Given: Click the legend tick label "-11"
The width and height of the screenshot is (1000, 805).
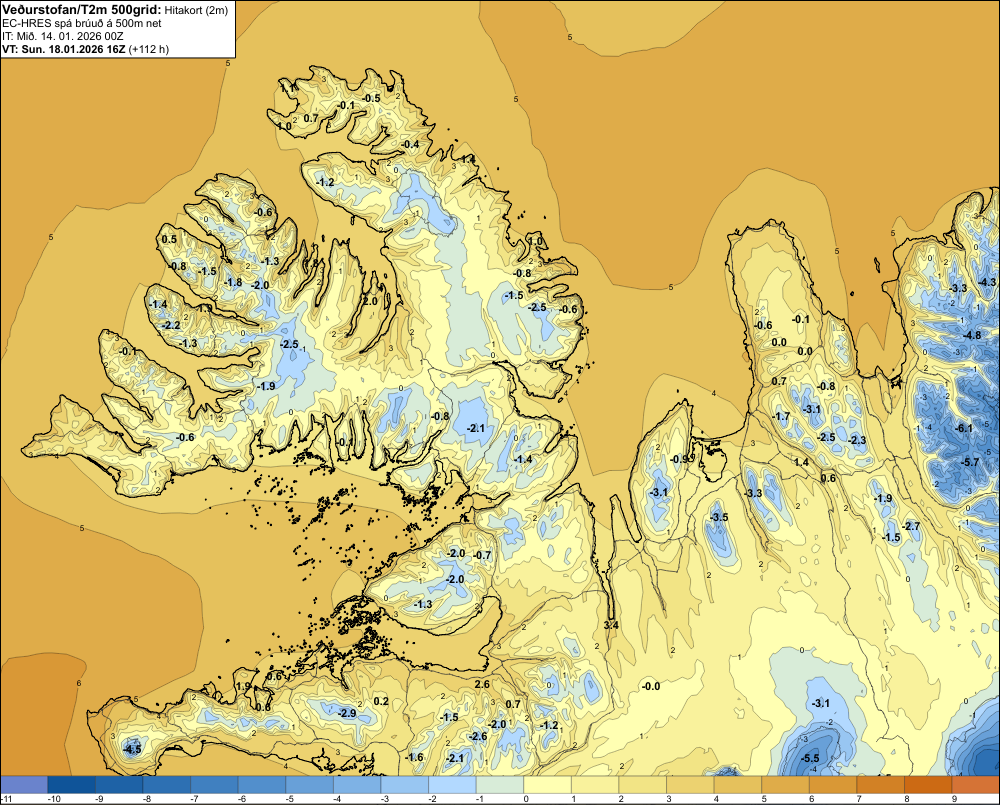Looking at the screenshot, I should coord(7,799).
